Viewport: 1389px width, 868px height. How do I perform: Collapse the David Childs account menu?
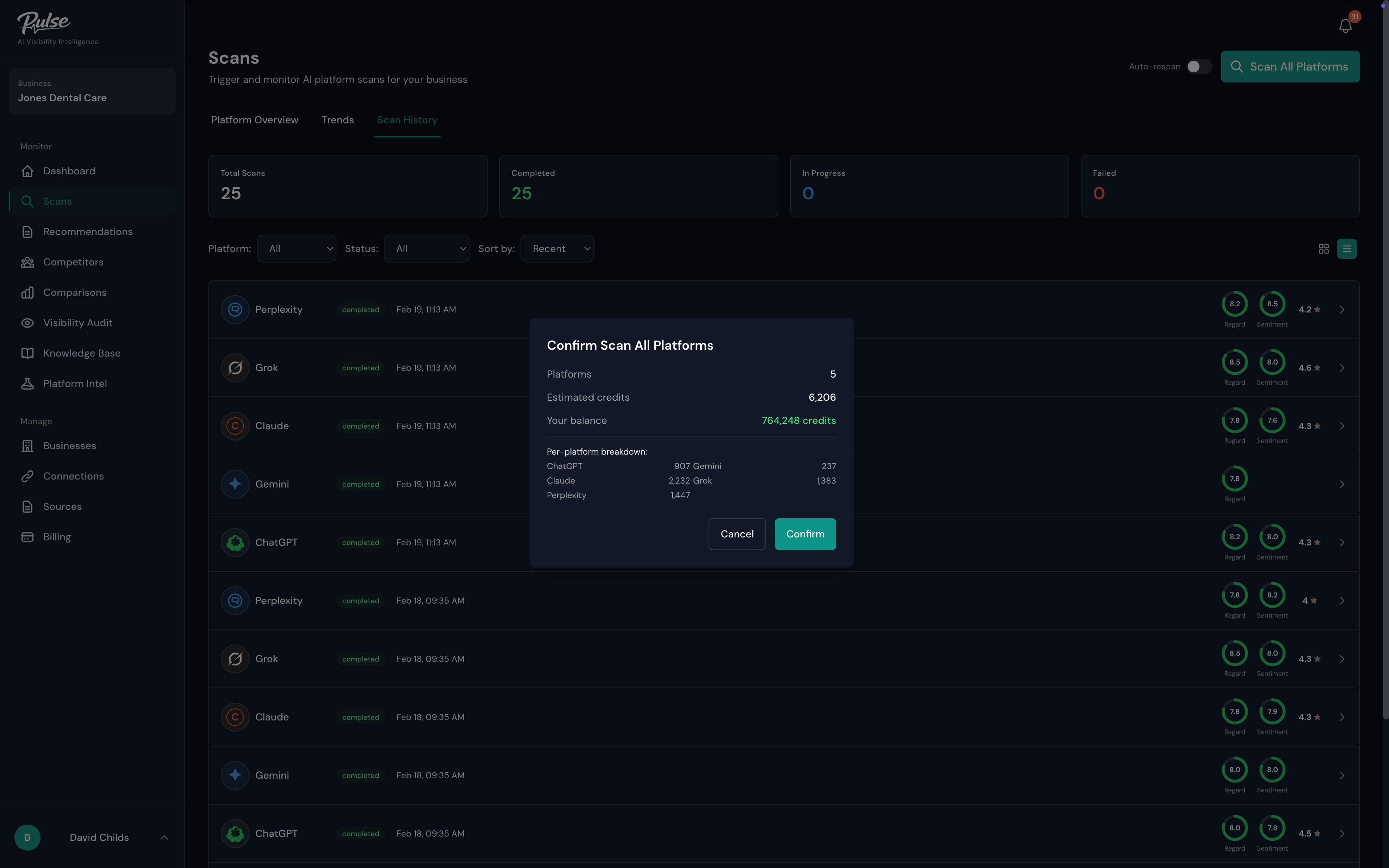[165, 837]
